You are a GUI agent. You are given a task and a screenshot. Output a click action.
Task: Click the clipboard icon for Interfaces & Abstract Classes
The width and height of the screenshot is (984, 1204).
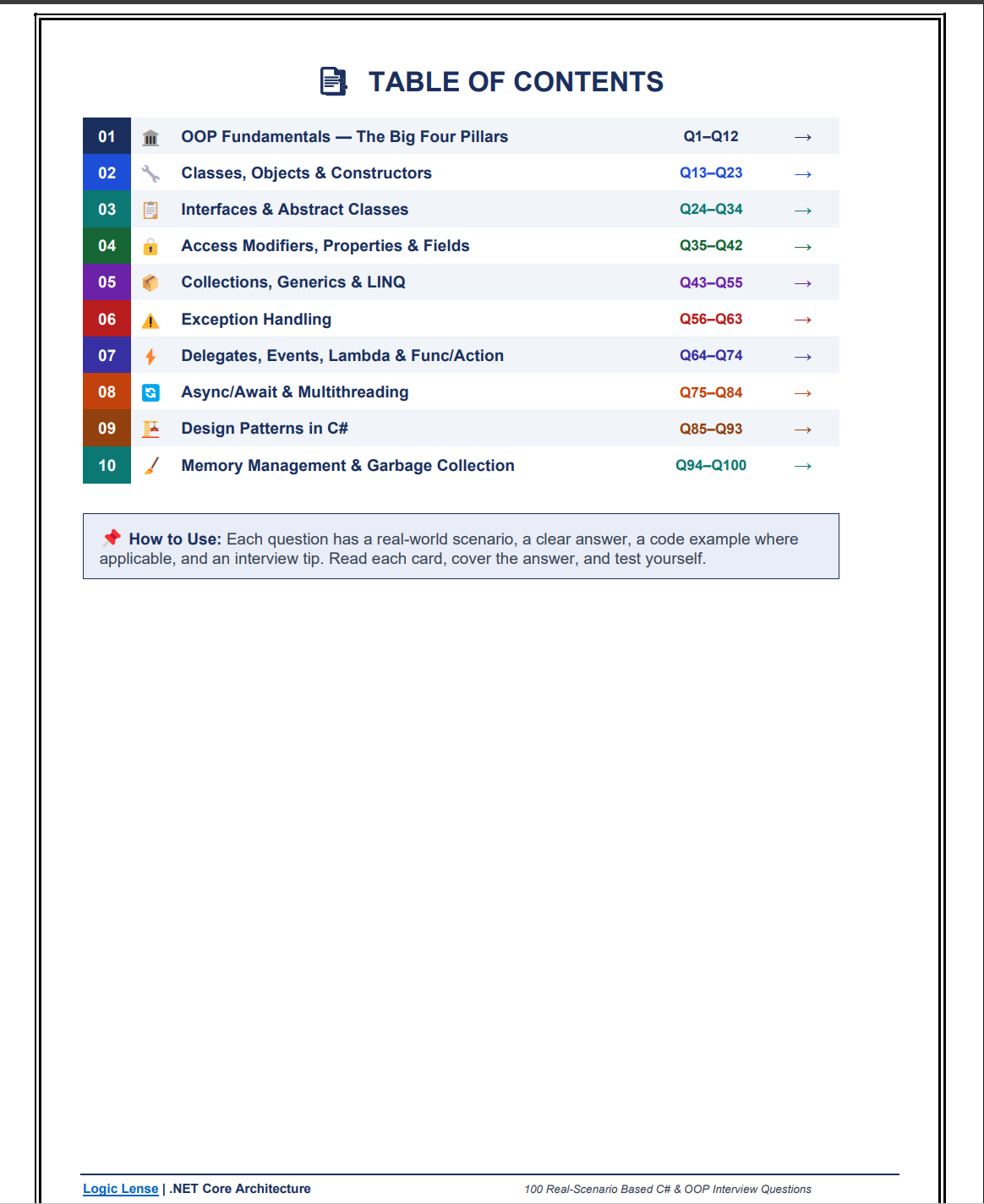(x=150, y=210)
